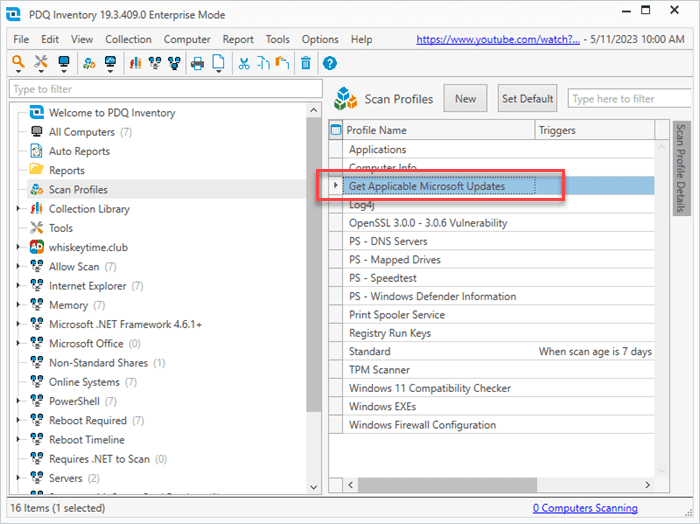Click the PDQ icon next to Welcome to PDQ Inventory

[37, 112]
